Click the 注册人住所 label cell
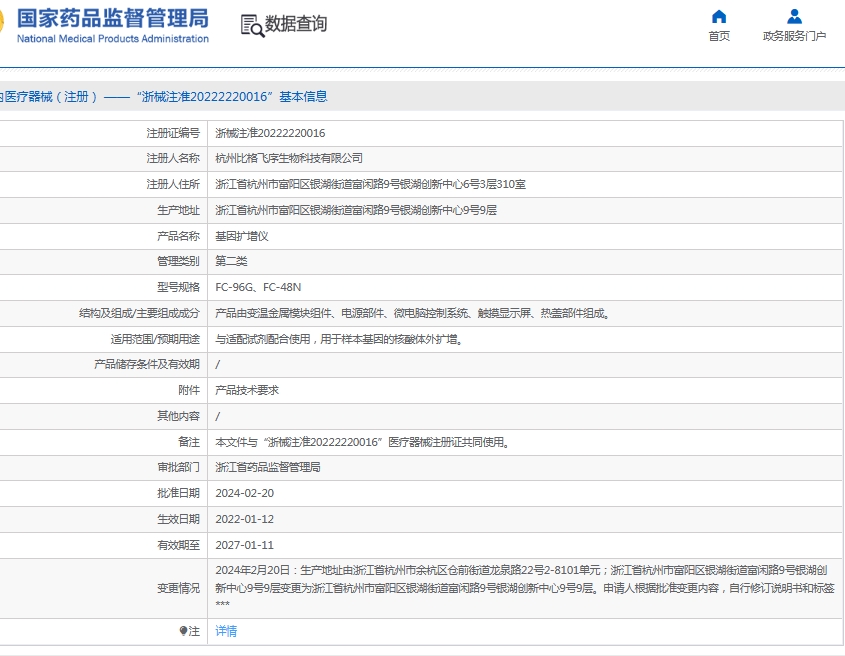Viewport: 845px width, 656px height. pos(173,184)
